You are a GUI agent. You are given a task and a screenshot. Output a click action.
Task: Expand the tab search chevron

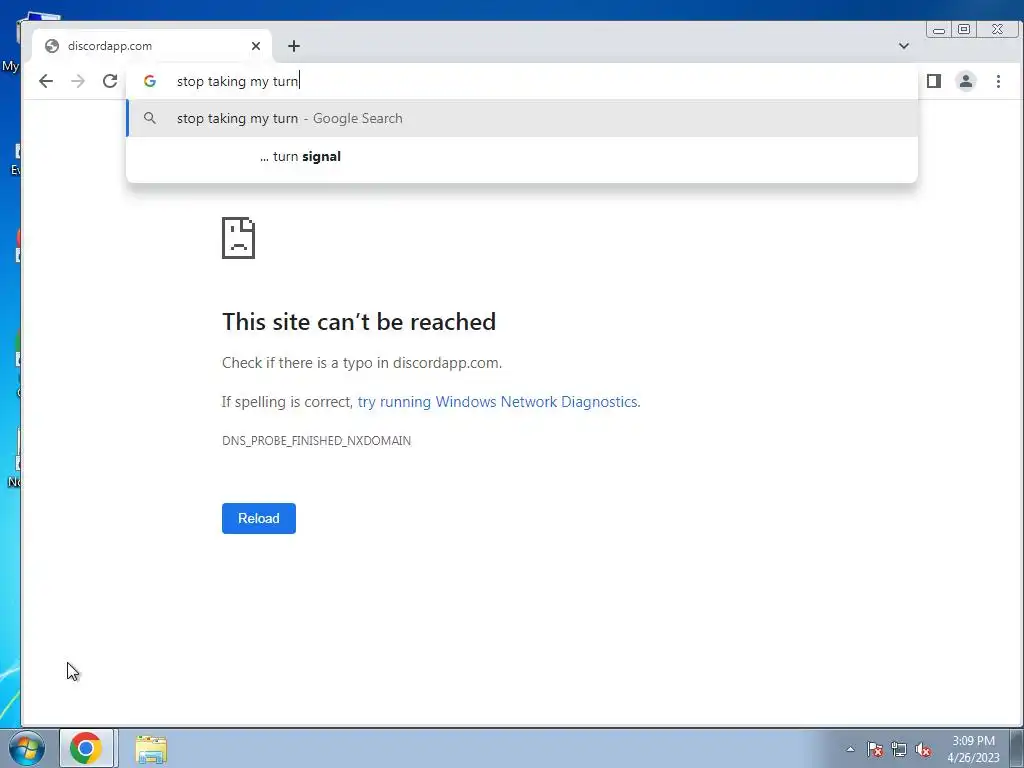904,46
